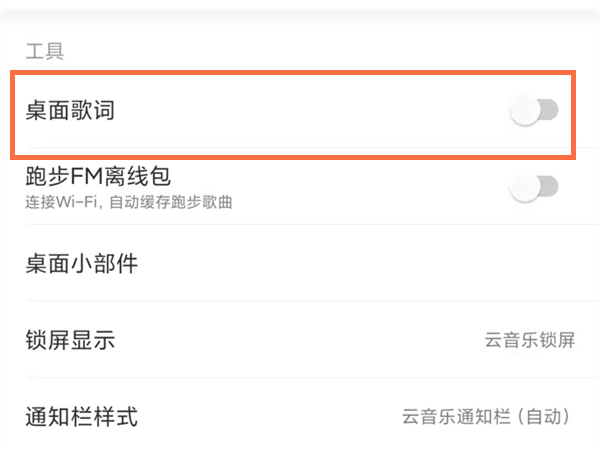Image resolution: width=600 pixels, height=450 pixels.
Task: Select the 桌面小部件 label text
Action: pyautogui.click(x=81, y=265)
